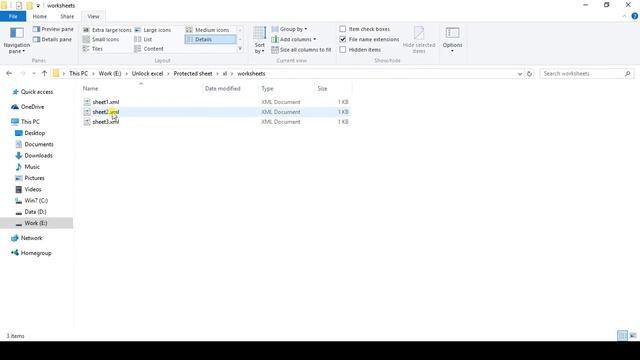Open Music in navigation pane
The image size is (640, 360).
pyautogui.click(x=27, y=167)
